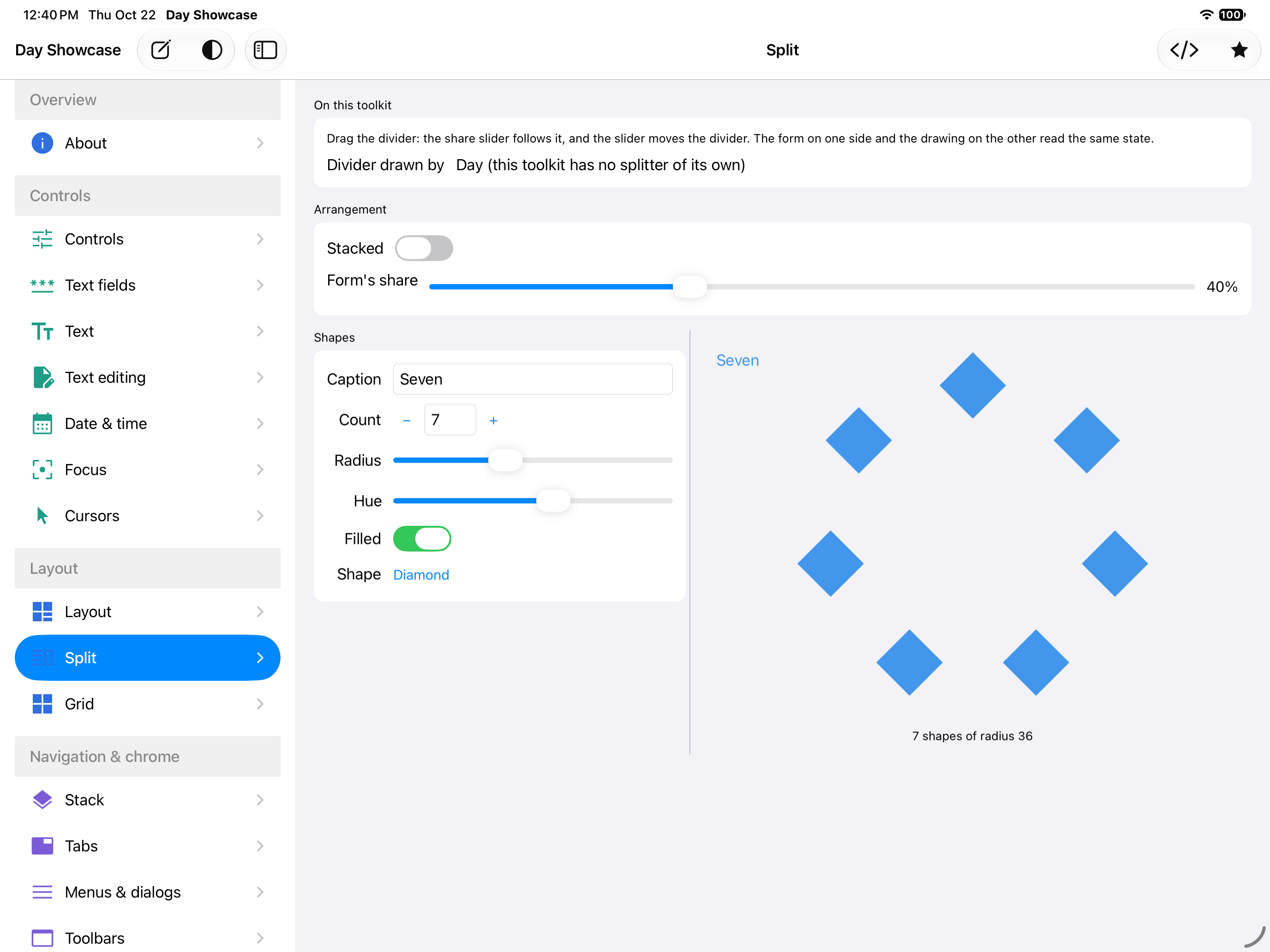Click the Overview section header
1270x952 pixels.
(x=148, y=100)
